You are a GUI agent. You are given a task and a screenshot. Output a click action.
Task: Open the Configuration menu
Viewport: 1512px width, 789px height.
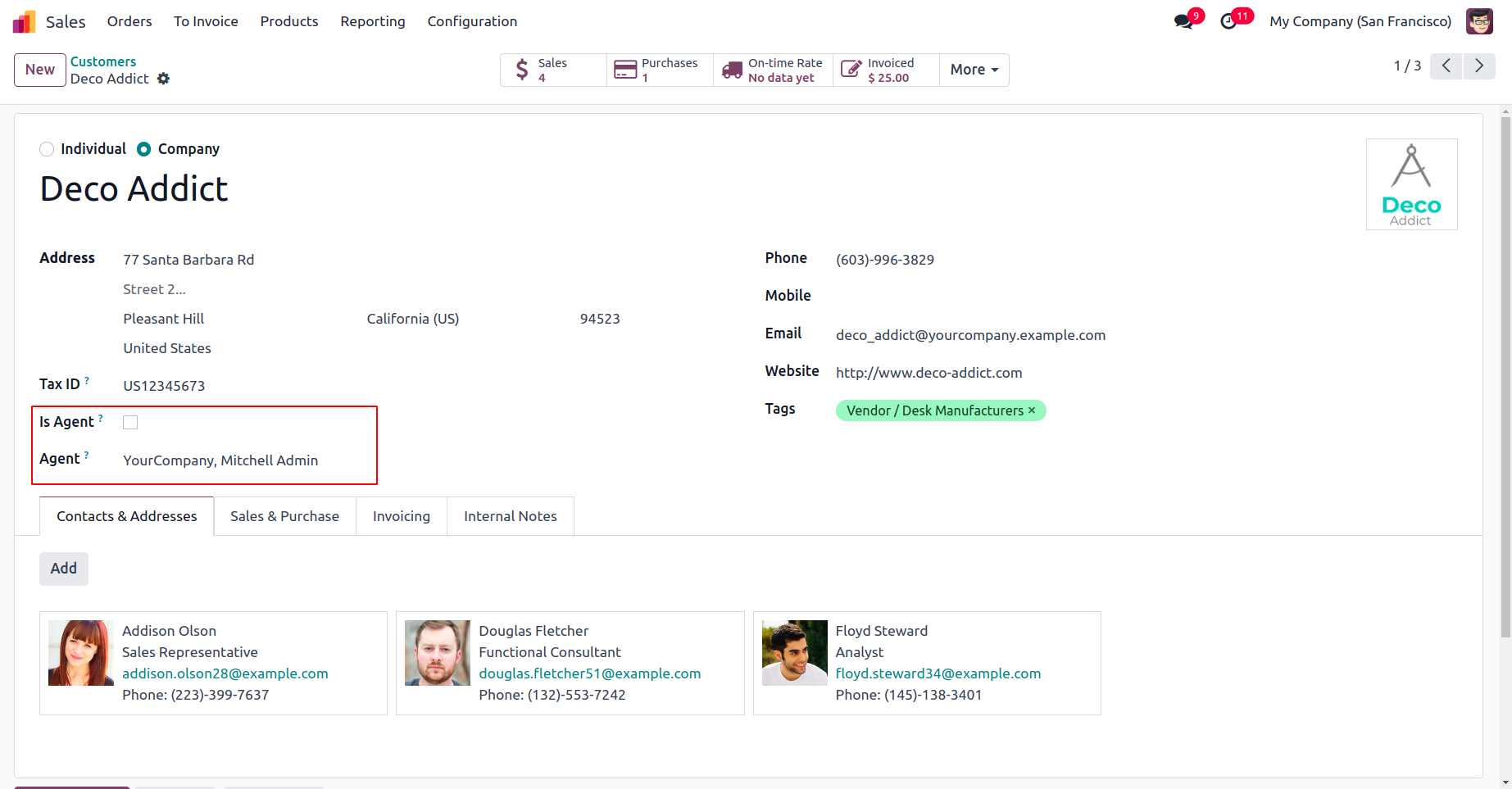click(x=472, y=21)
